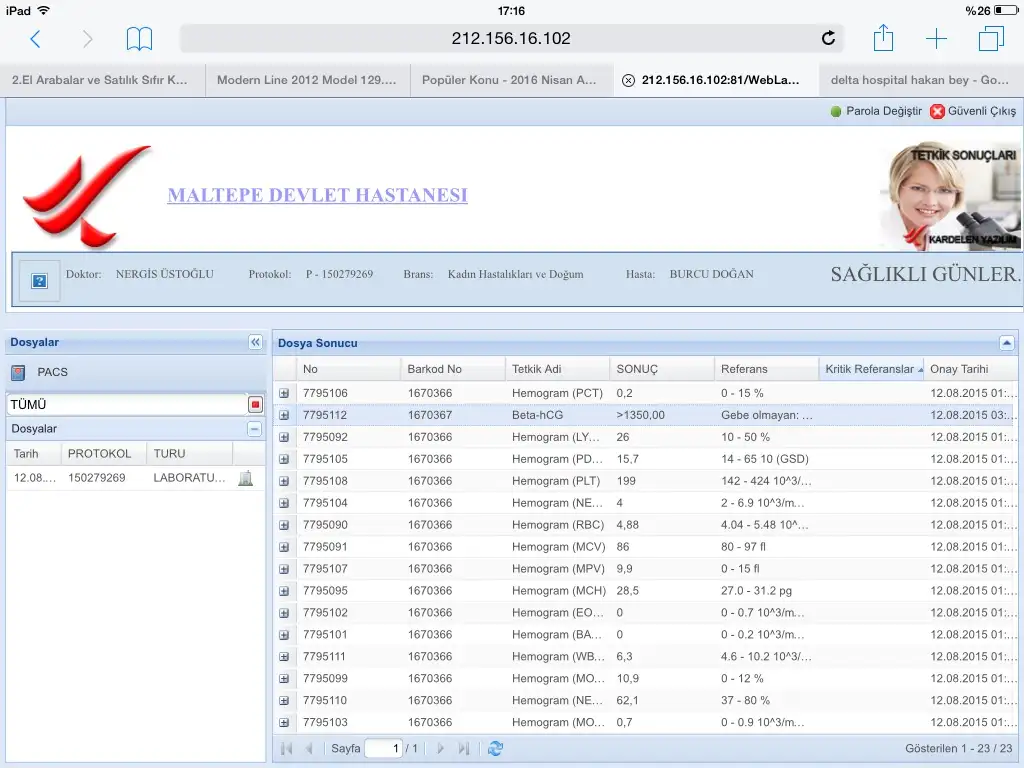
Task: Open Safari bookmarks book icon
Action: [x=139, y=39]
